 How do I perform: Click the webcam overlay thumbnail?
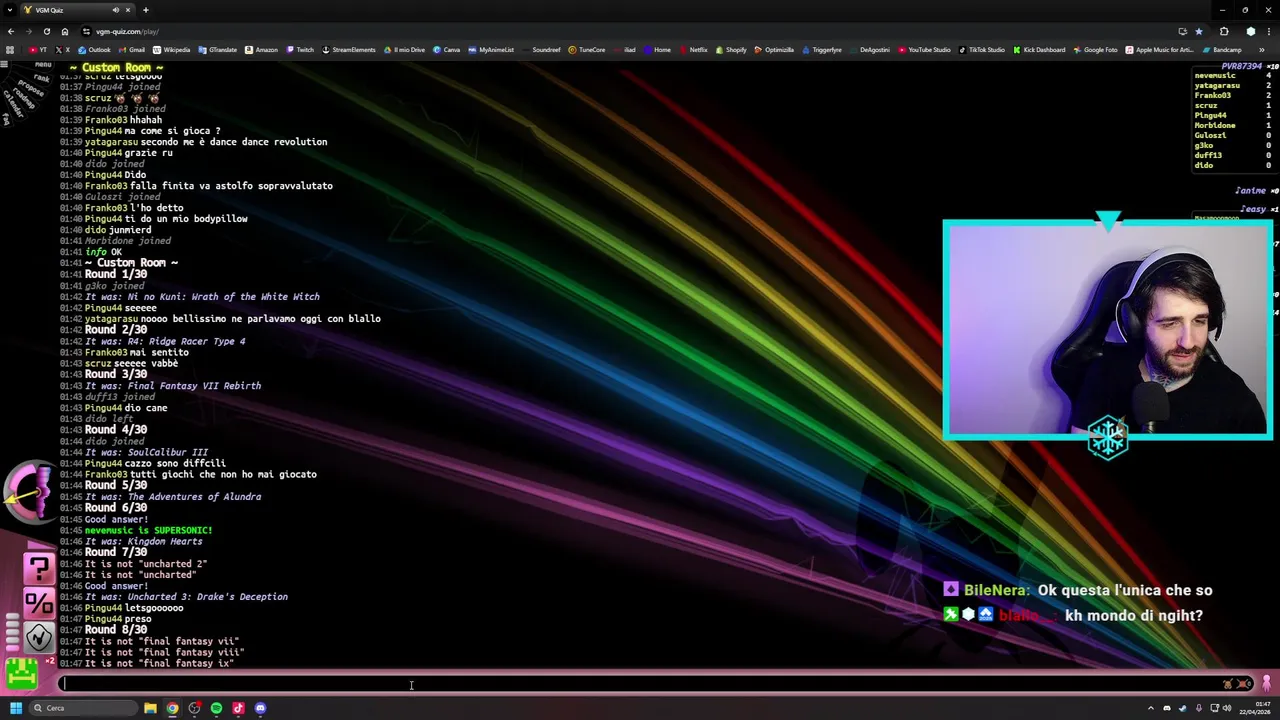point(1108,330)
